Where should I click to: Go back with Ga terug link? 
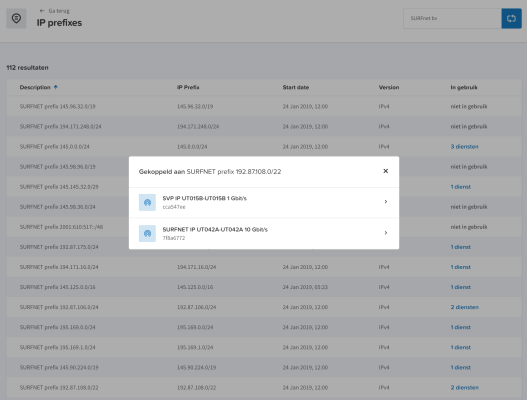click(54, 11)
